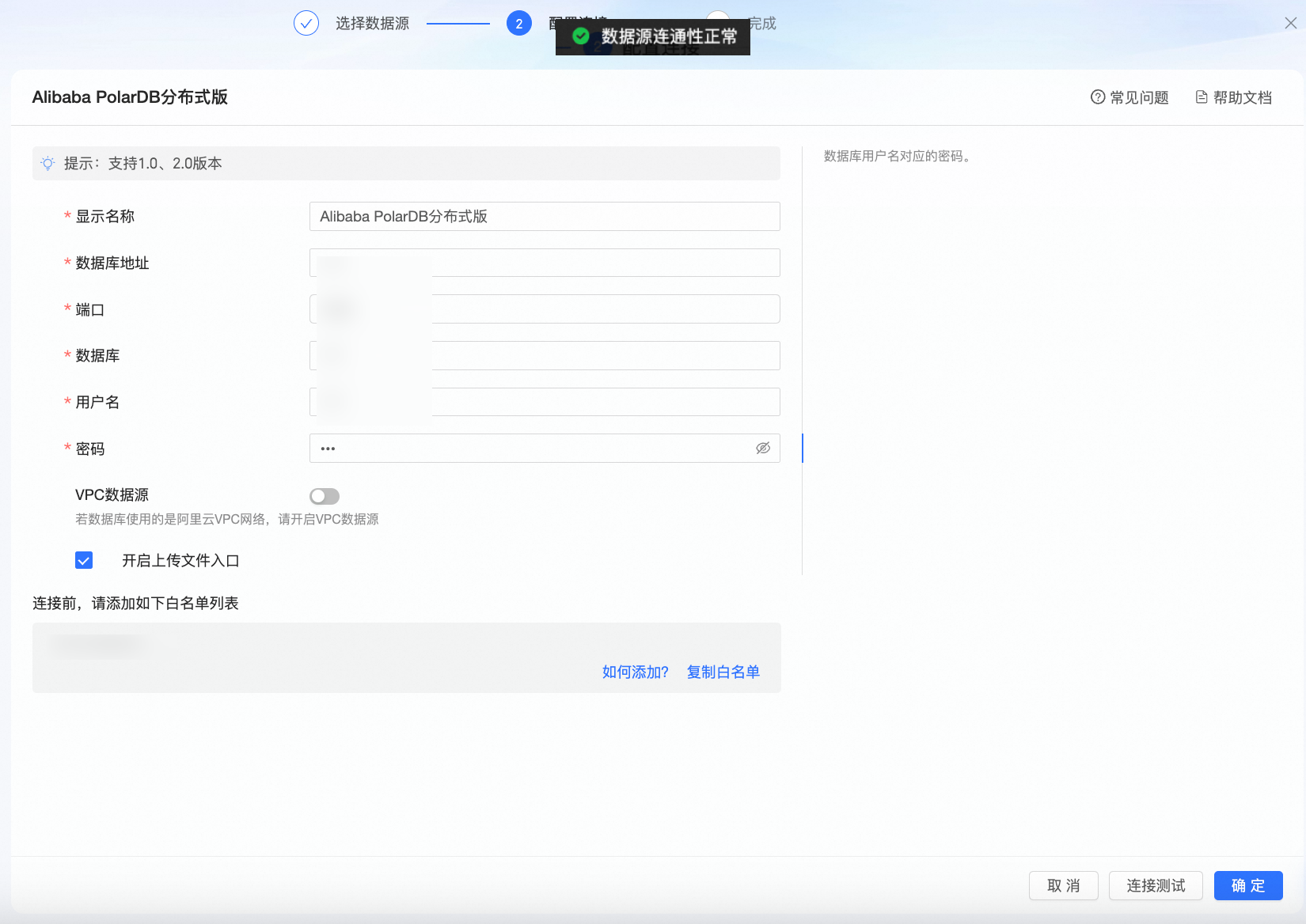This screenshot has height=924, width=1306.
Task: Click the 选择数据源 step label
Action: click(x=372, y=23)
